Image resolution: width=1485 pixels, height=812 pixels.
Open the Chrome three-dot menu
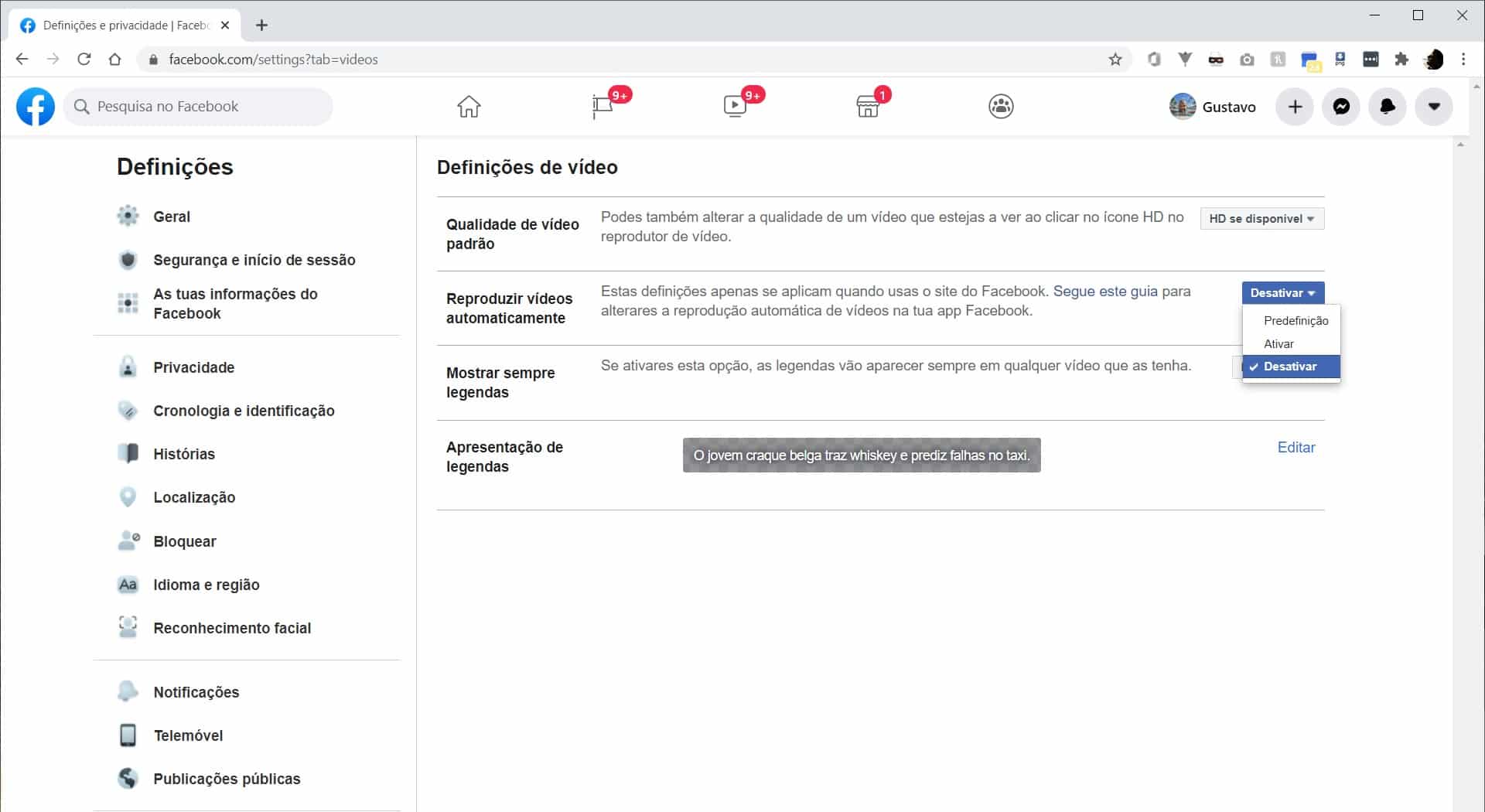1463,60
